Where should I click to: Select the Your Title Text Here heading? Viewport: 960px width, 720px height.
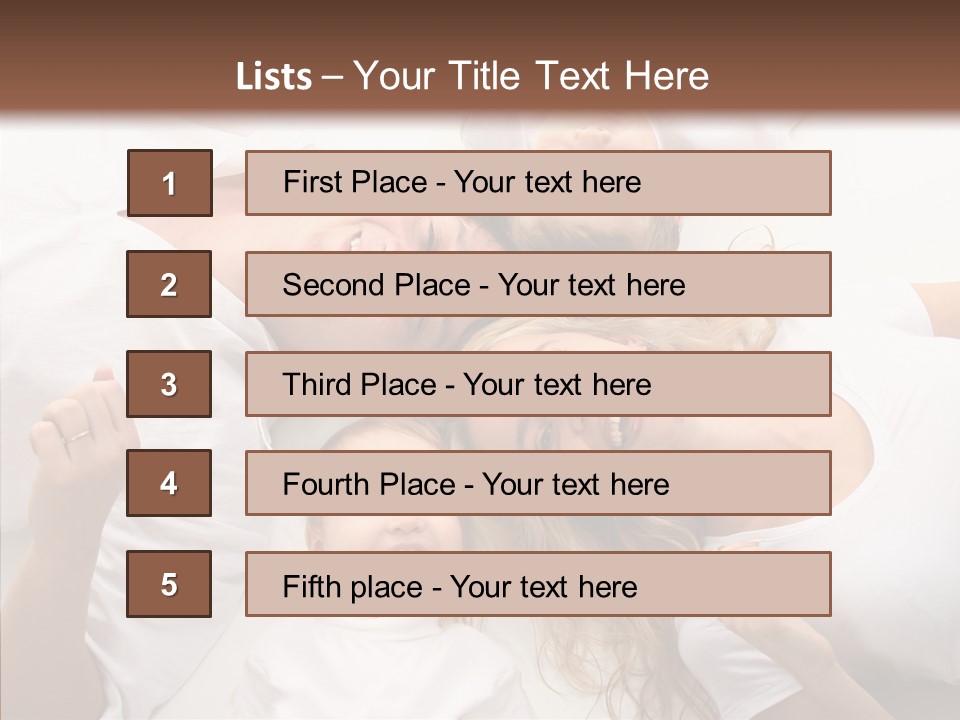point(530,76)
